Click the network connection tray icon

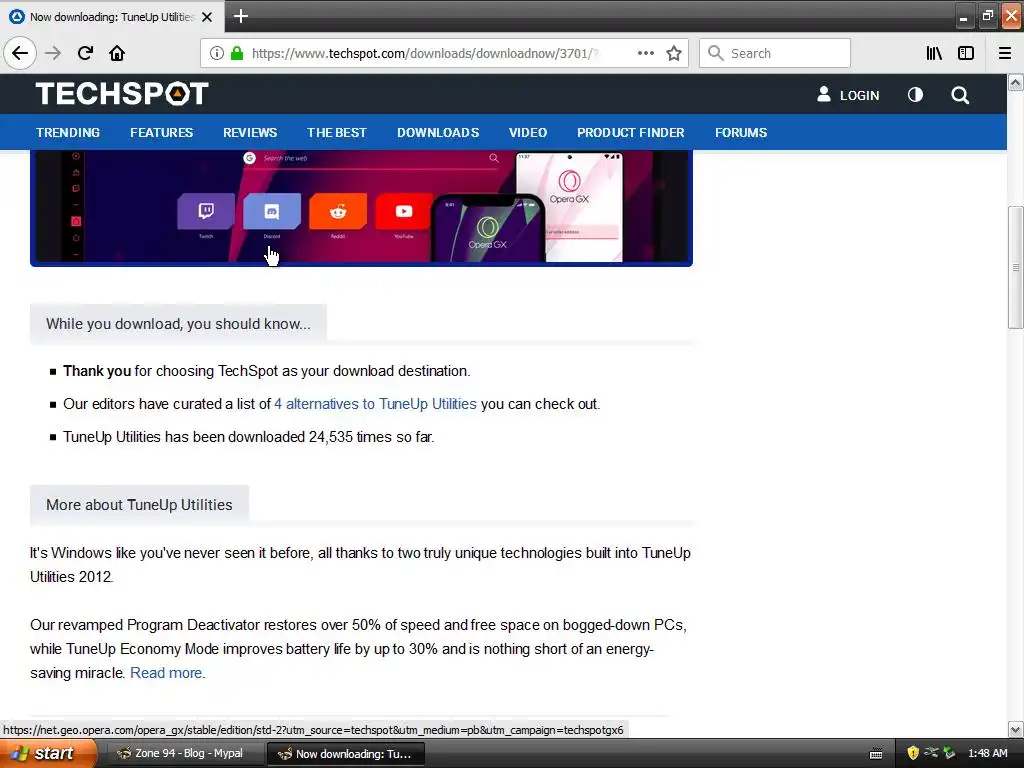931,753
